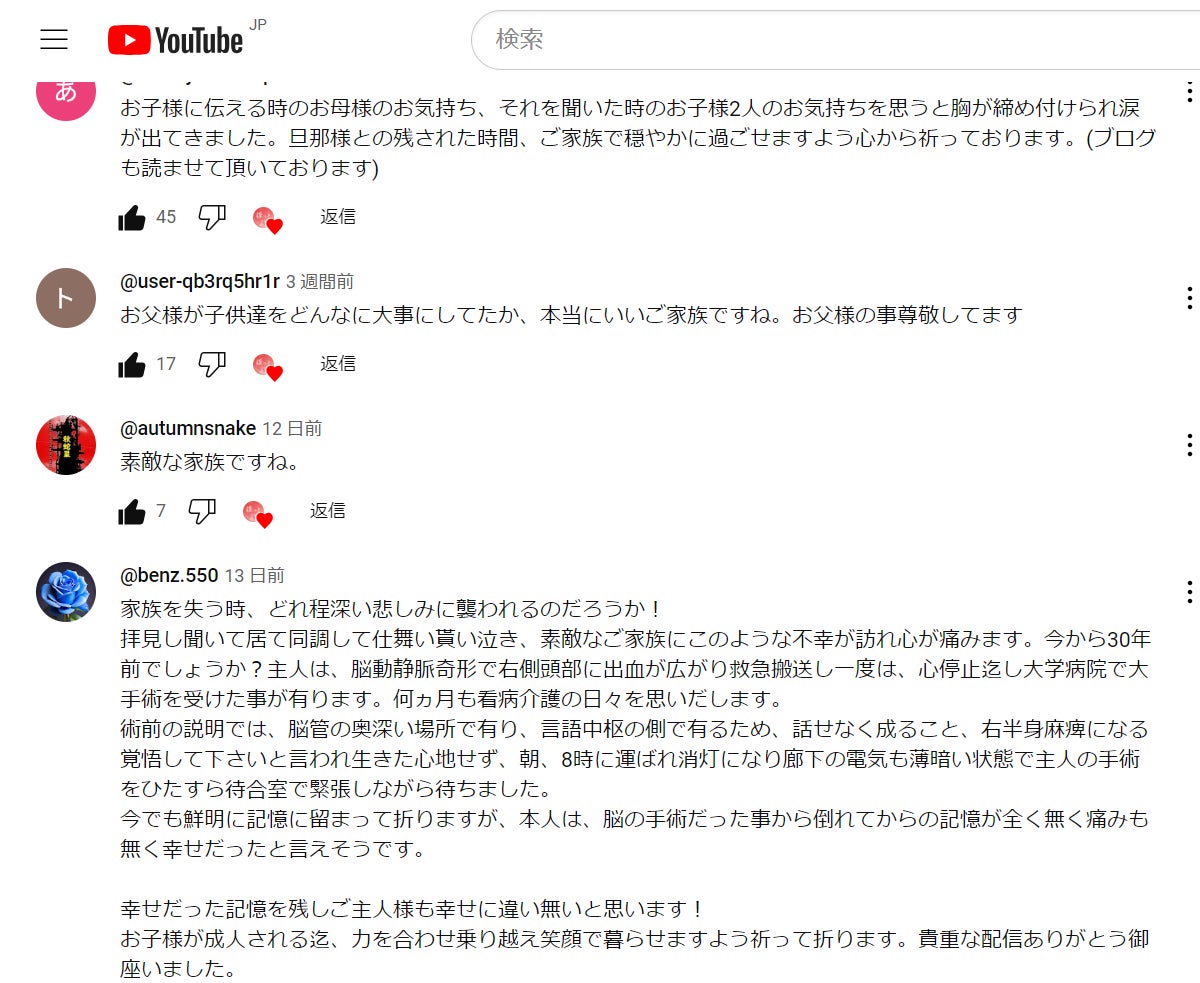Viewport: 1200px width, 983px height.
Task: Like the comment with 45 likes
Action: pos(132,217)
